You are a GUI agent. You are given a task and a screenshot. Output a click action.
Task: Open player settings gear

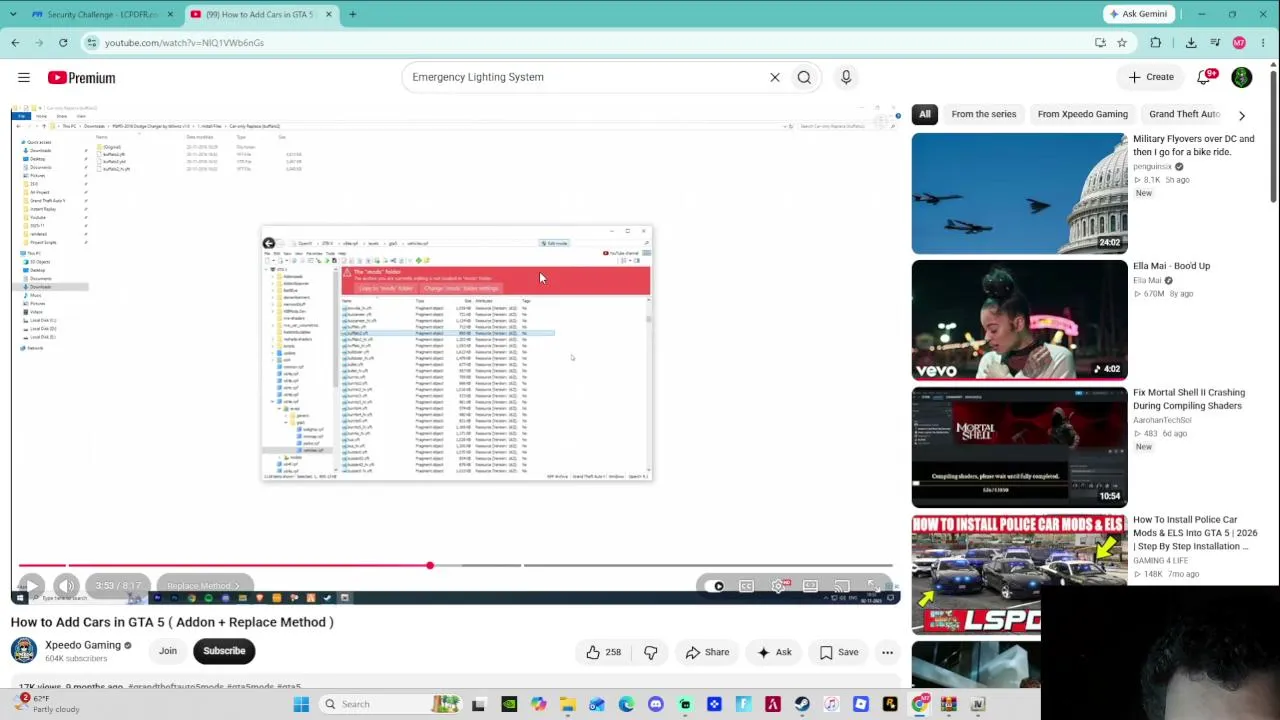779,586
